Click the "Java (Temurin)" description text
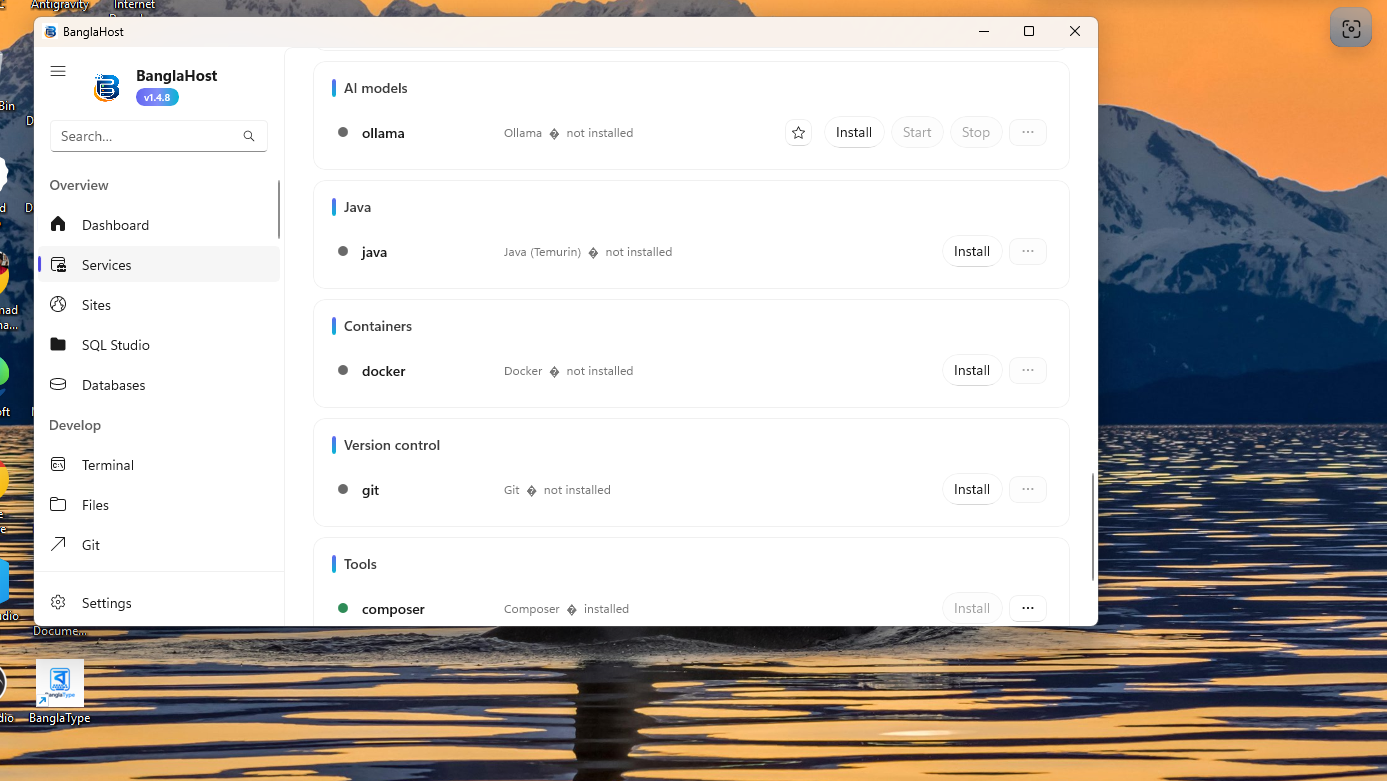The height and width of the screenshot is (781, 1387). [x=542, y=252]
